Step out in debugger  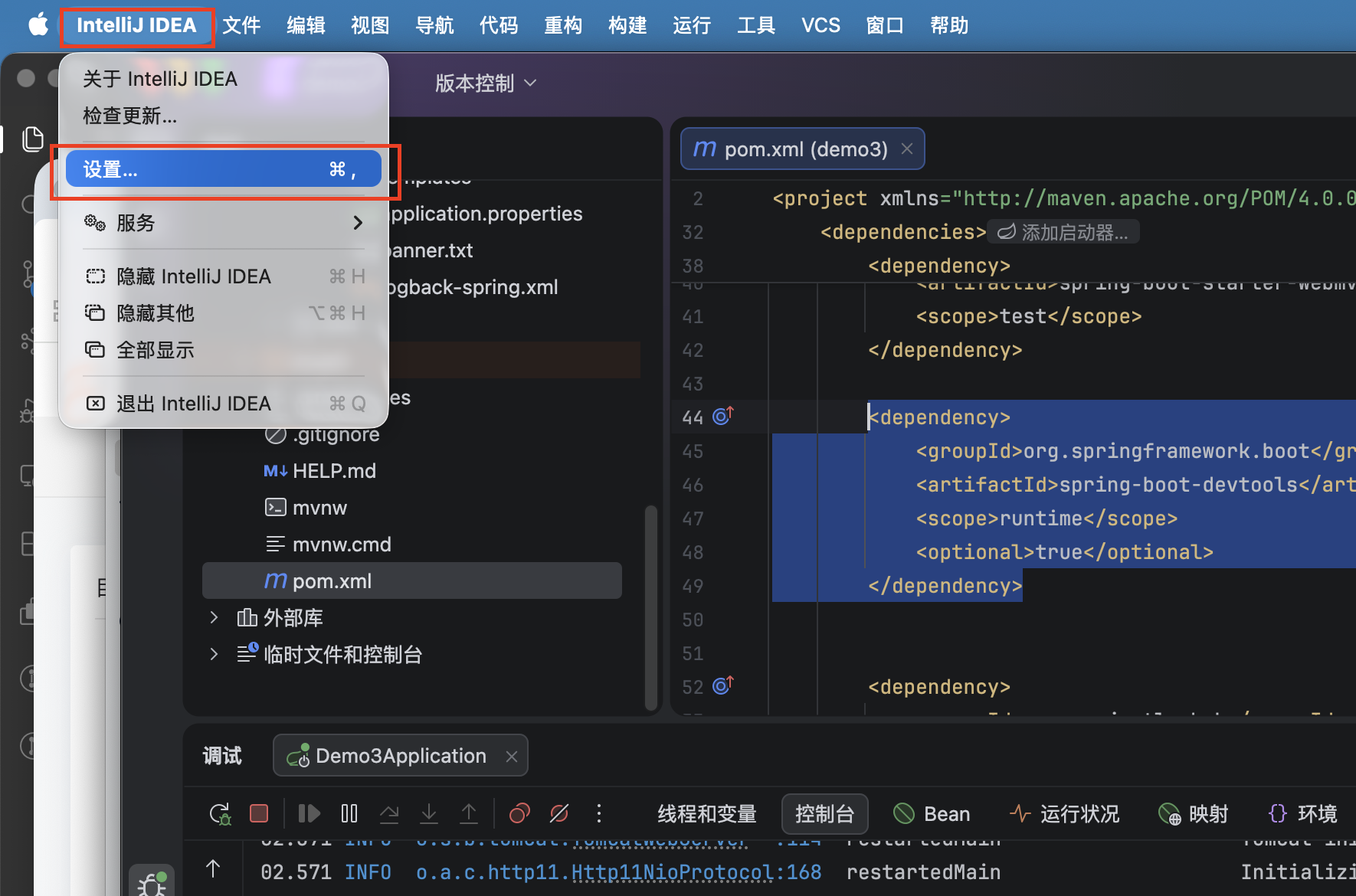click(469, 813)
